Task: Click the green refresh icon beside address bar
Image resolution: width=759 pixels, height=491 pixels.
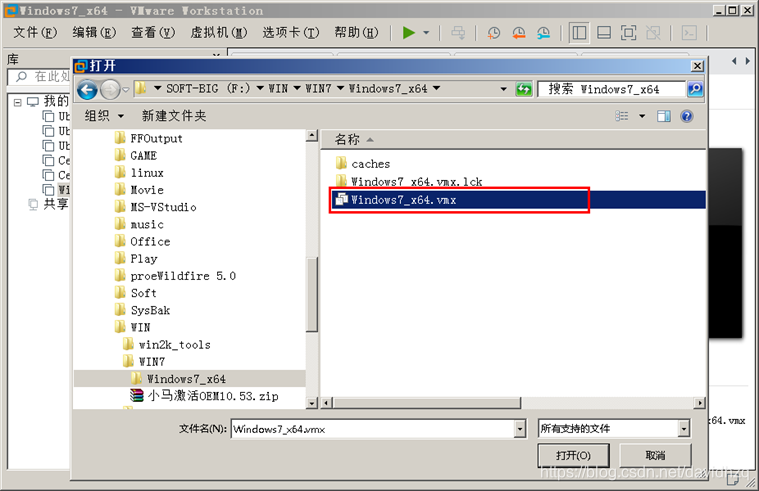Action: (523, 89)
